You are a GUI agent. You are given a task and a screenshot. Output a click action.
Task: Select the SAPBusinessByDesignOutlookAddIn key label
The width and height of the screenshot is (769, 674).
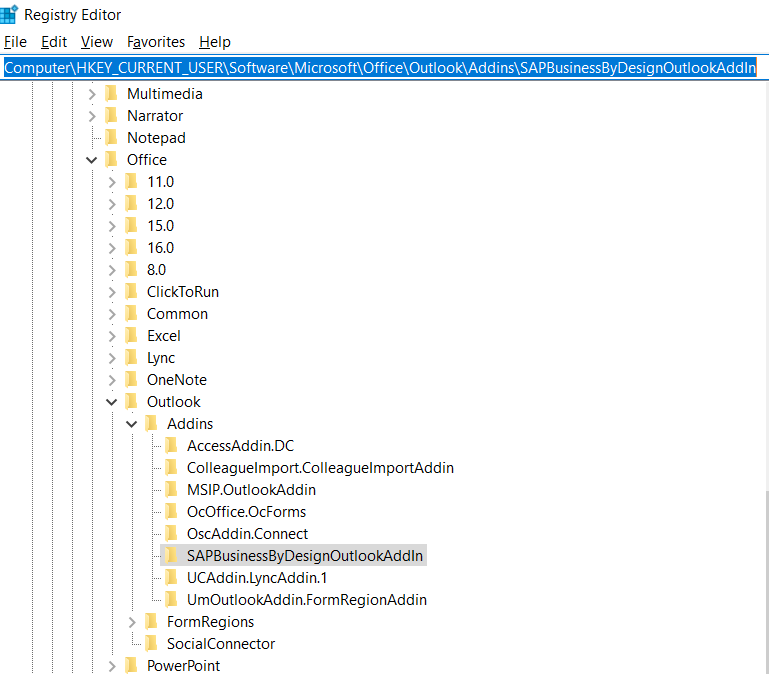tap(305, 556)
